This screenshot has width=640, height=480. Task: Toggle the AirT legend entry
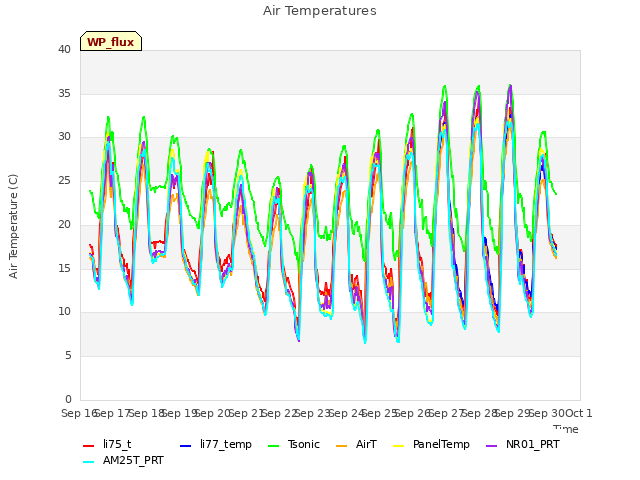pyautogui.click(x=356, y=444)
